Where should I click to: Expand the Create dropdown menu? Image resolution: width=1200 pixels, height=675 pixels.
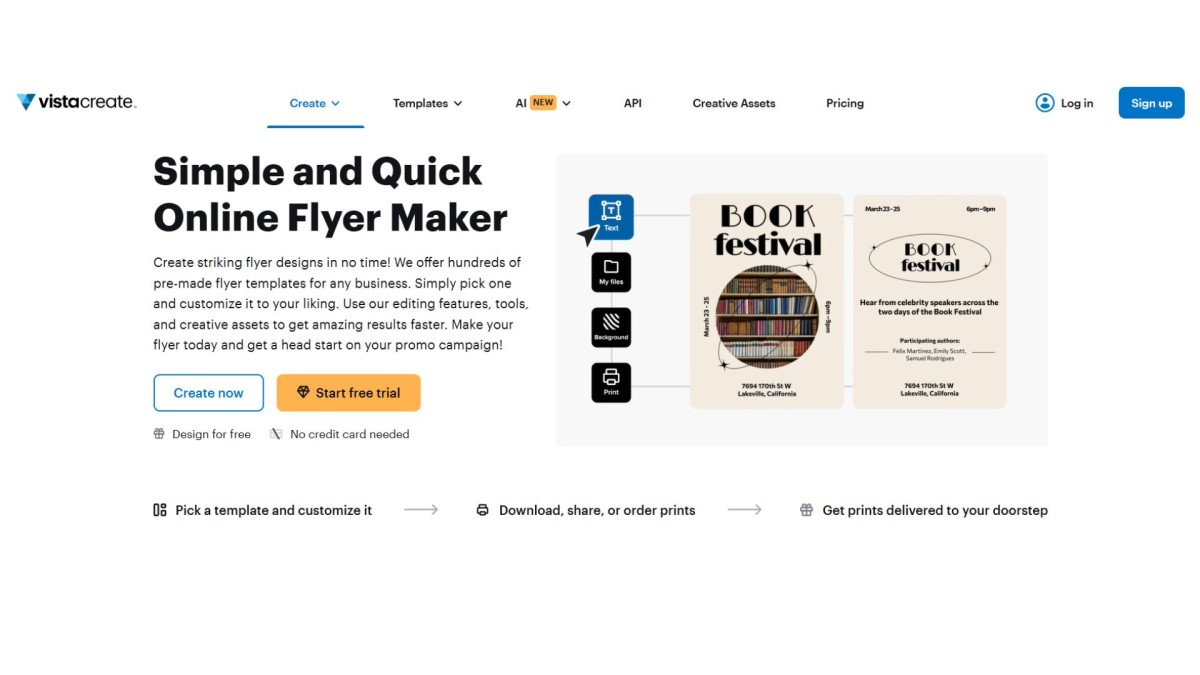coord(315,103)
